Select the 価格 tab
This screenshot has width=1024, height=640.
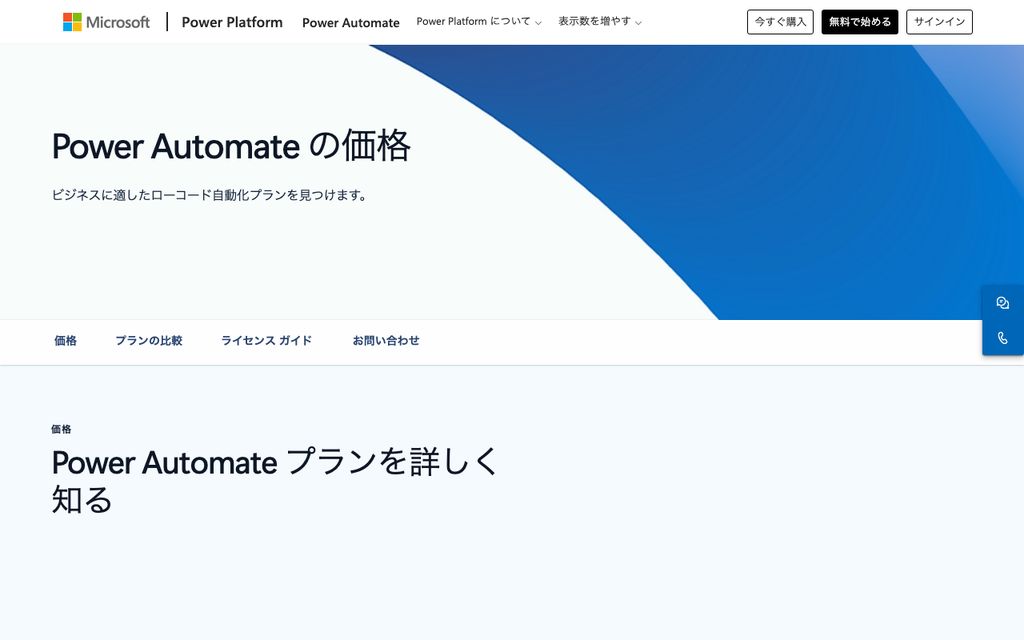point(65,340)
